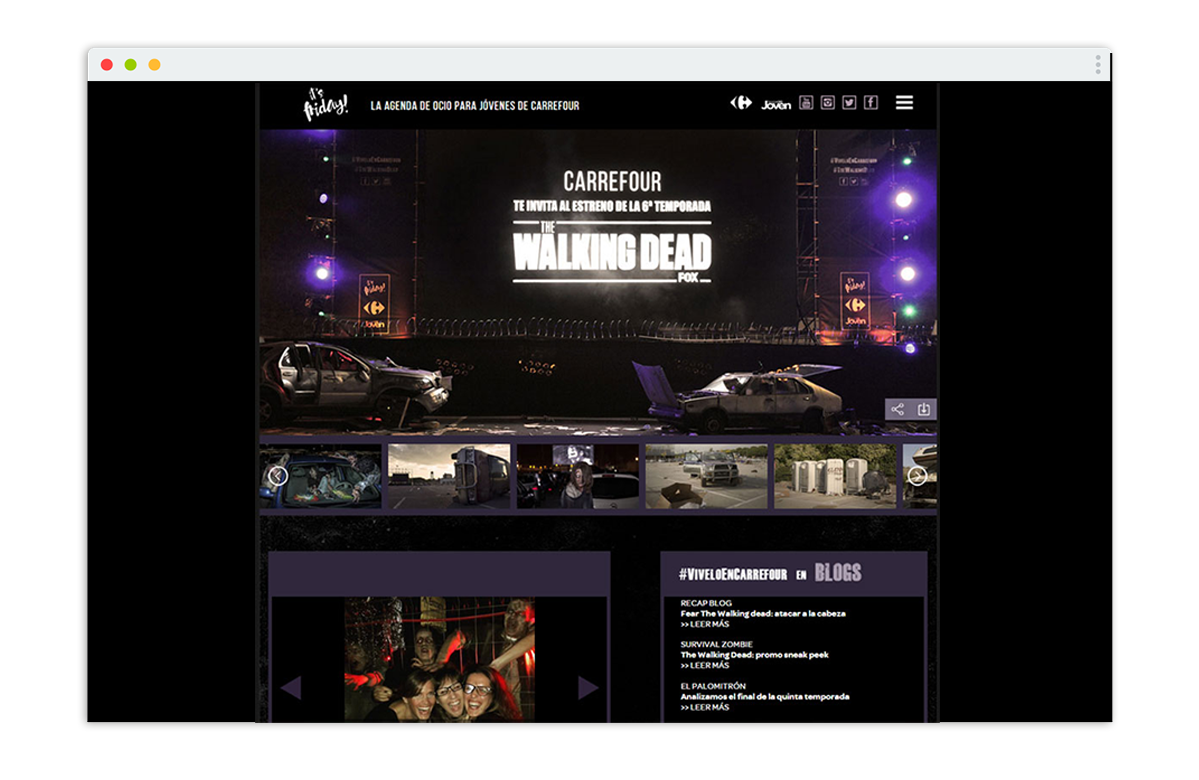Open the hamburger menu in header
The image size is (1199, 780).
click(904, 103)
